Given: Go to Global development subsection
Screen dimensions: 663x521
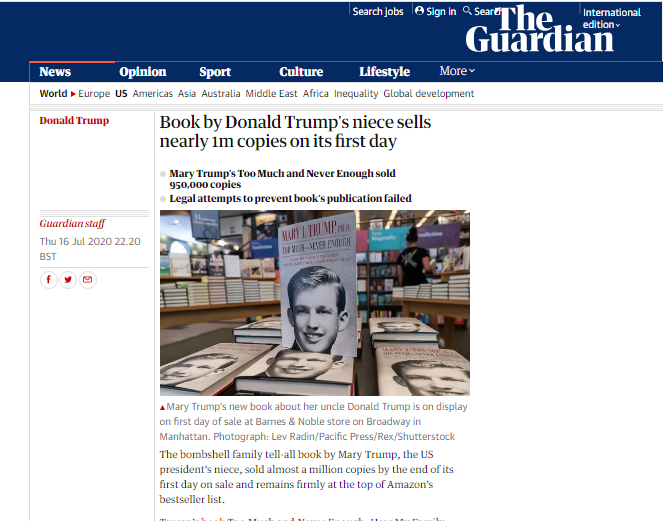Looking at the screenshot, I should coord(429,93).
